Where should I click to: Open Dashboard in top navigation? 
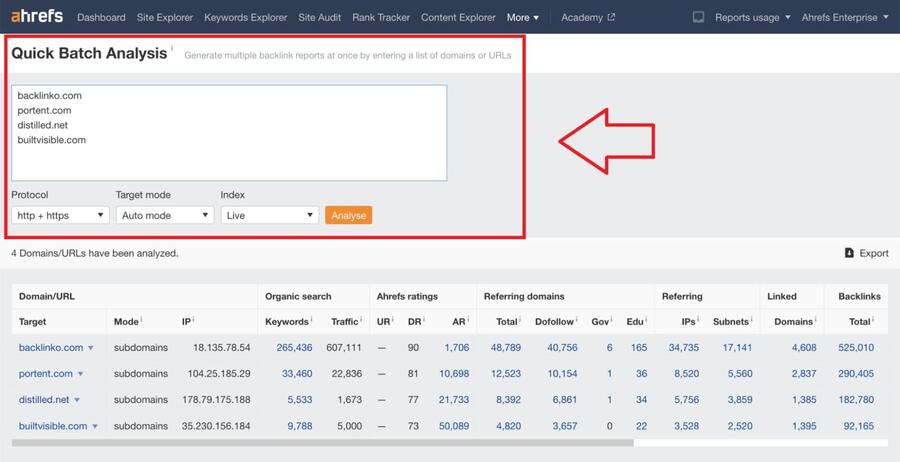point(101,17)
